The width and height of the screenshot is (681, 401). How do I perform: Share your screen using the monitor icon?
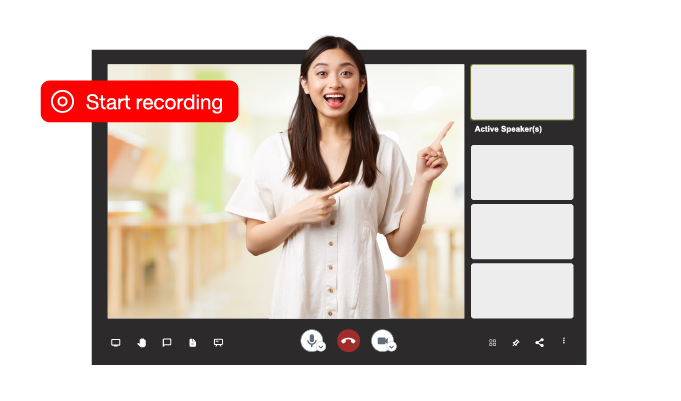coord(115,343)
